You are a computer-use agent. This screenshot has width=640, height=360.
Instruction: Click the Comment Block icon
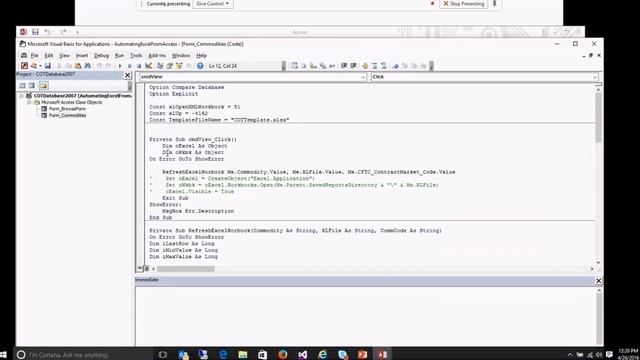click(374, 66)
